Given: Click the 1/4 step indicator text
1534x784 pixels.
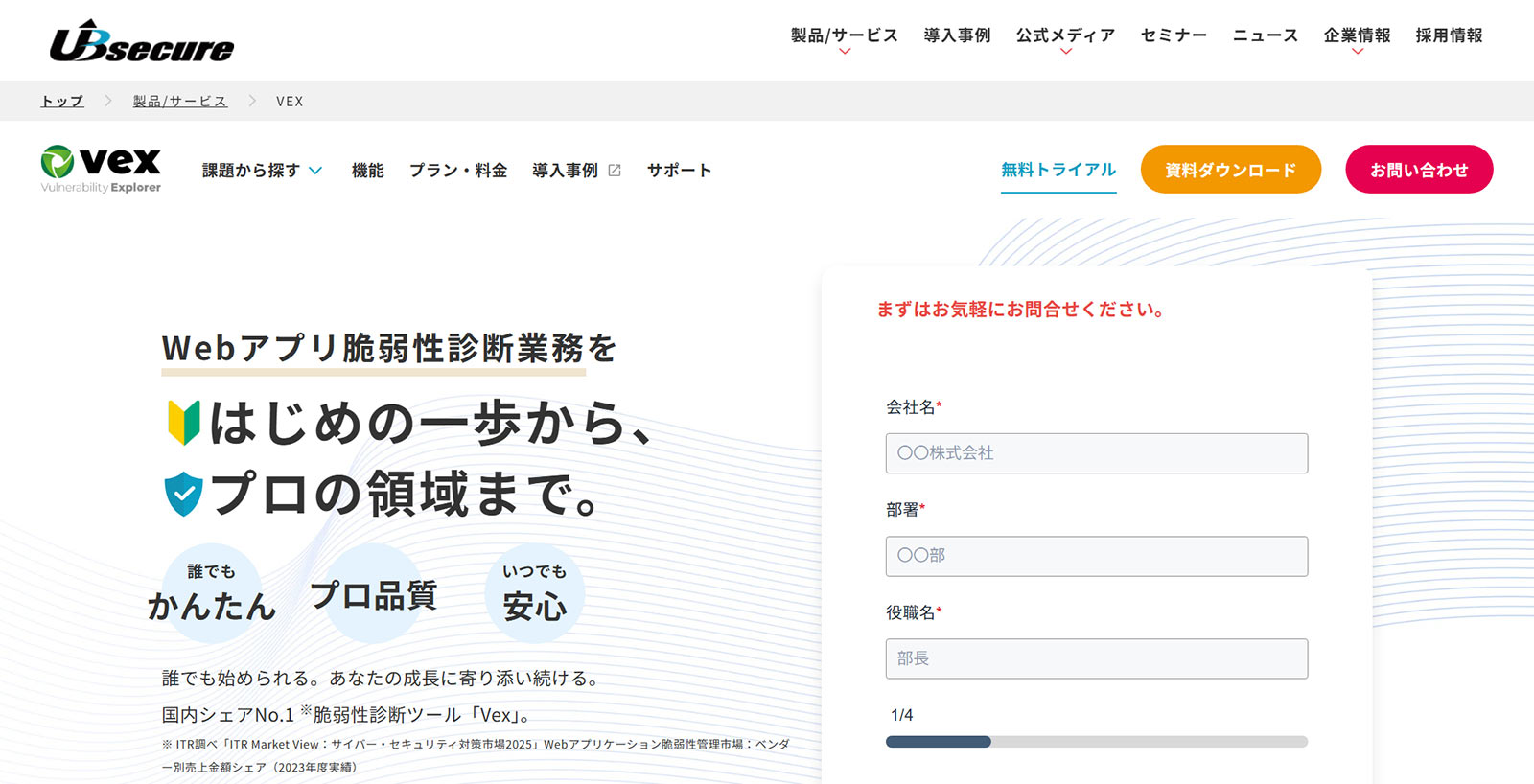Looking at the screenshot, I should [901, 715].
